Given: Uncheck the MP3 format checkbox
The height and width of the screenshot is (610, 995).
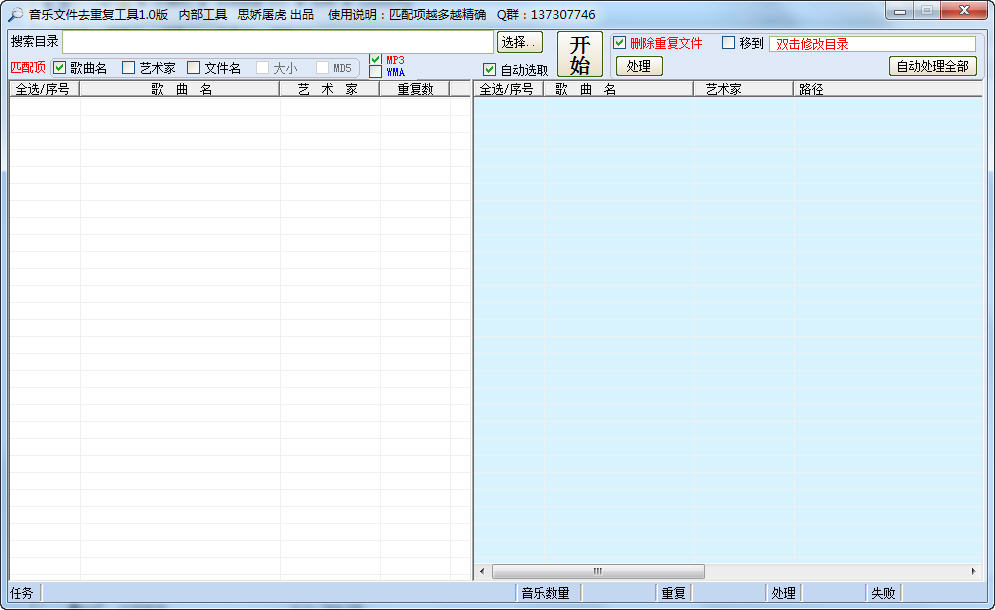Looking at the screenshot, I should (x=375, y=60).
